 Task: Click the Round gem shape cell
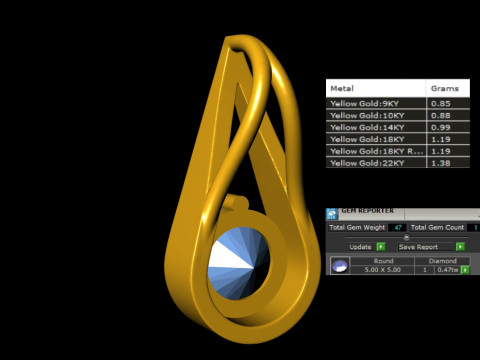click(383, 261)
